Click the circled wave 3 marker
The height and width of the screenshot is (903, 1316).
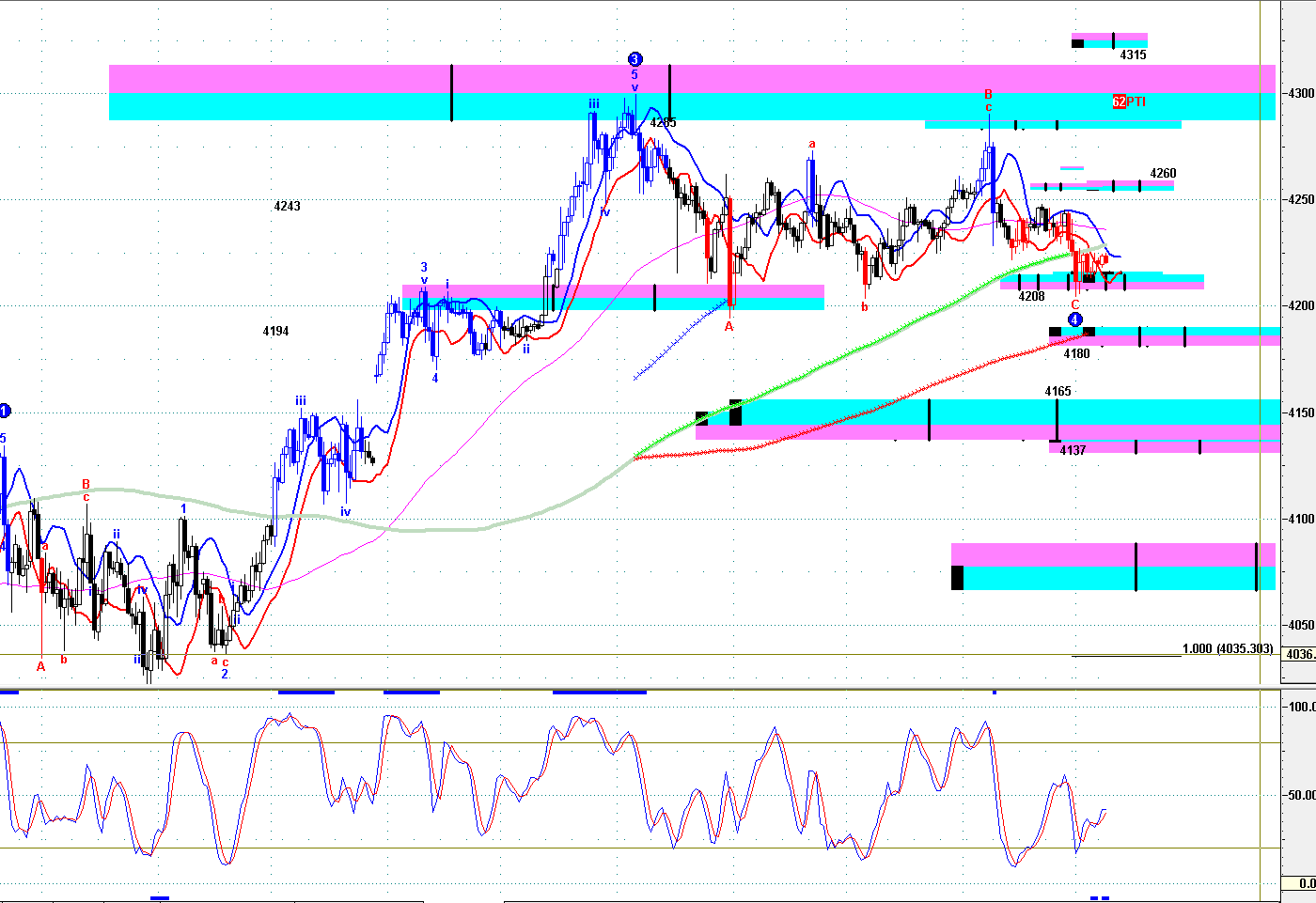[x=634, y=59]
